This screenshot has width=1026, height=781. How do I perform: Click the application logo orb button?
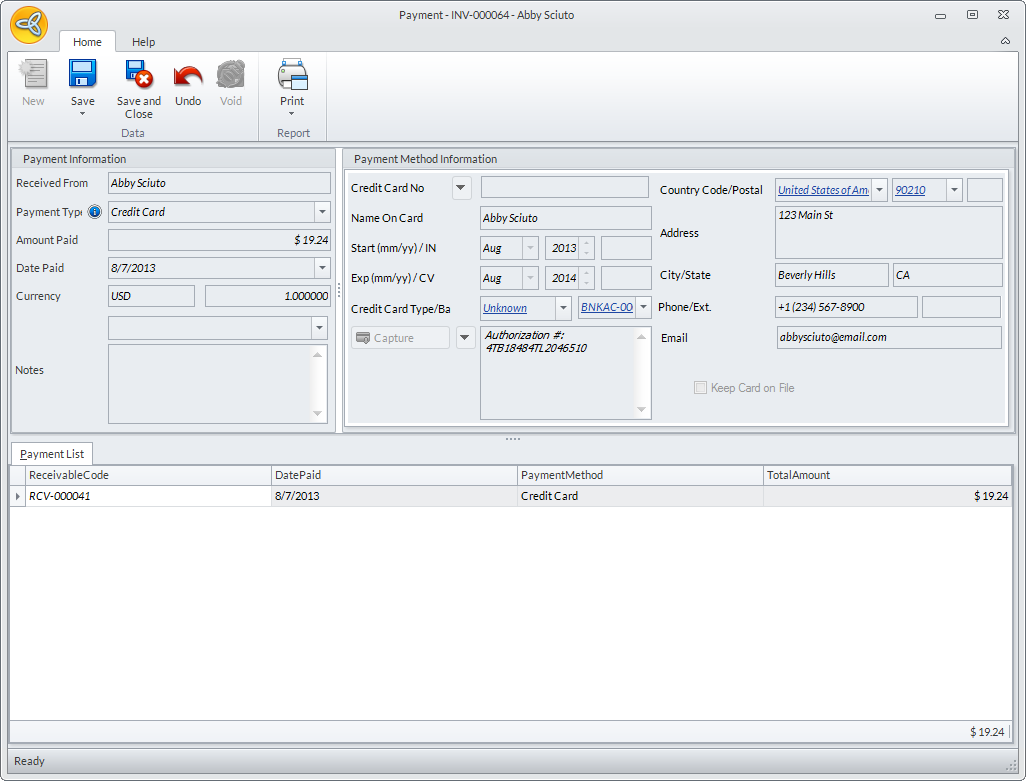(29, 25)
